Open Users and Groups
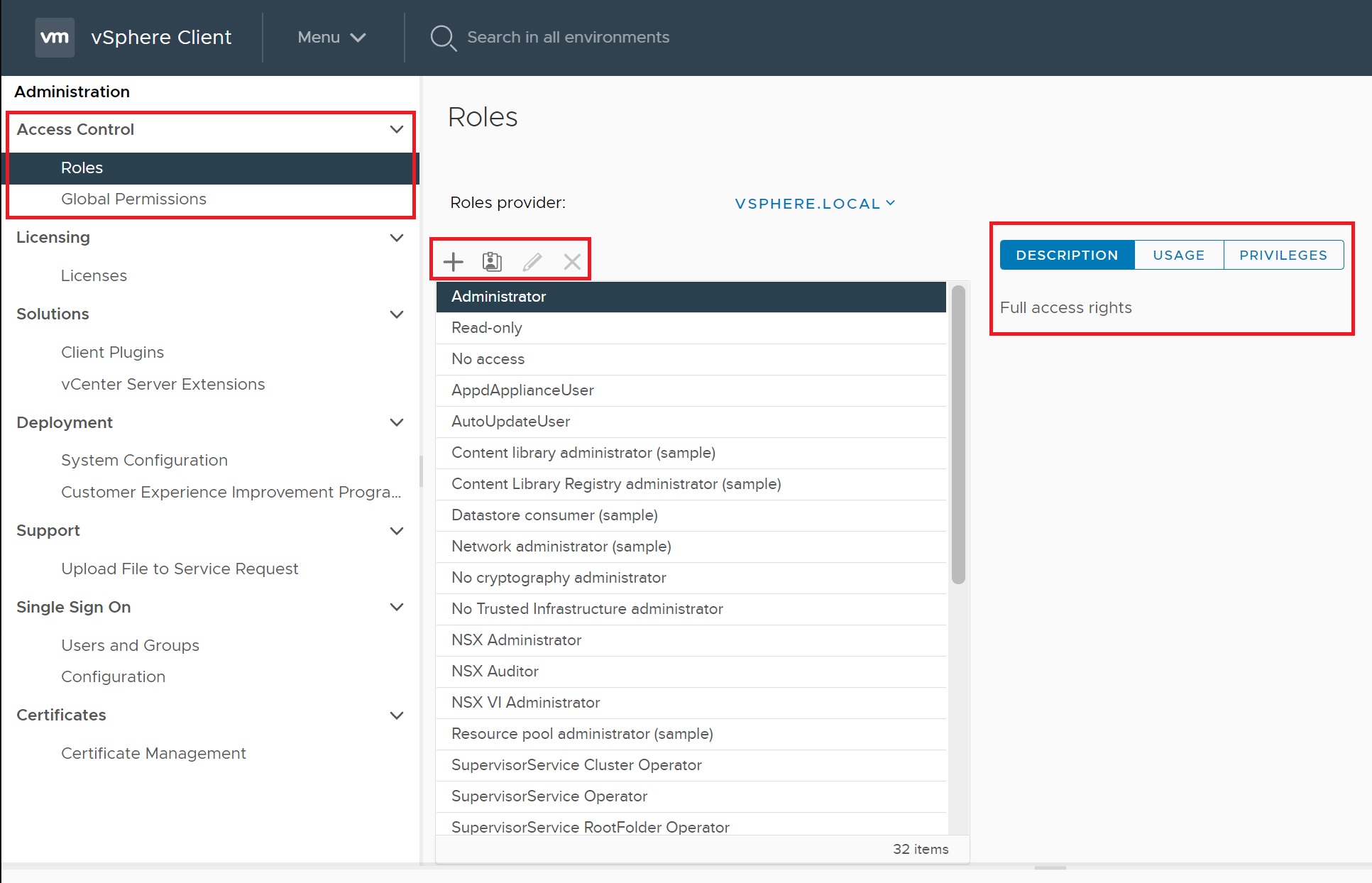The image size is (1372, 883). click(x=130, y=645)
